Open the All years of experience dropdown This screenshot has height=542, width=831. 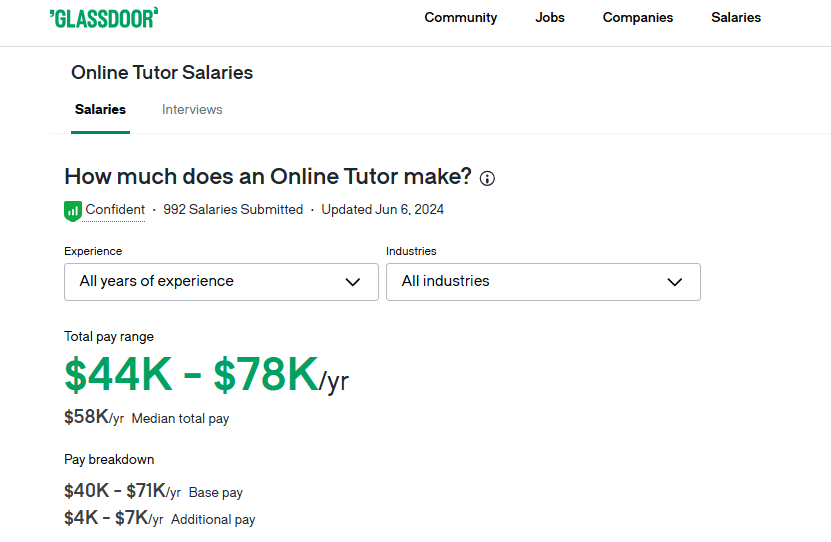tap(222, 282)
